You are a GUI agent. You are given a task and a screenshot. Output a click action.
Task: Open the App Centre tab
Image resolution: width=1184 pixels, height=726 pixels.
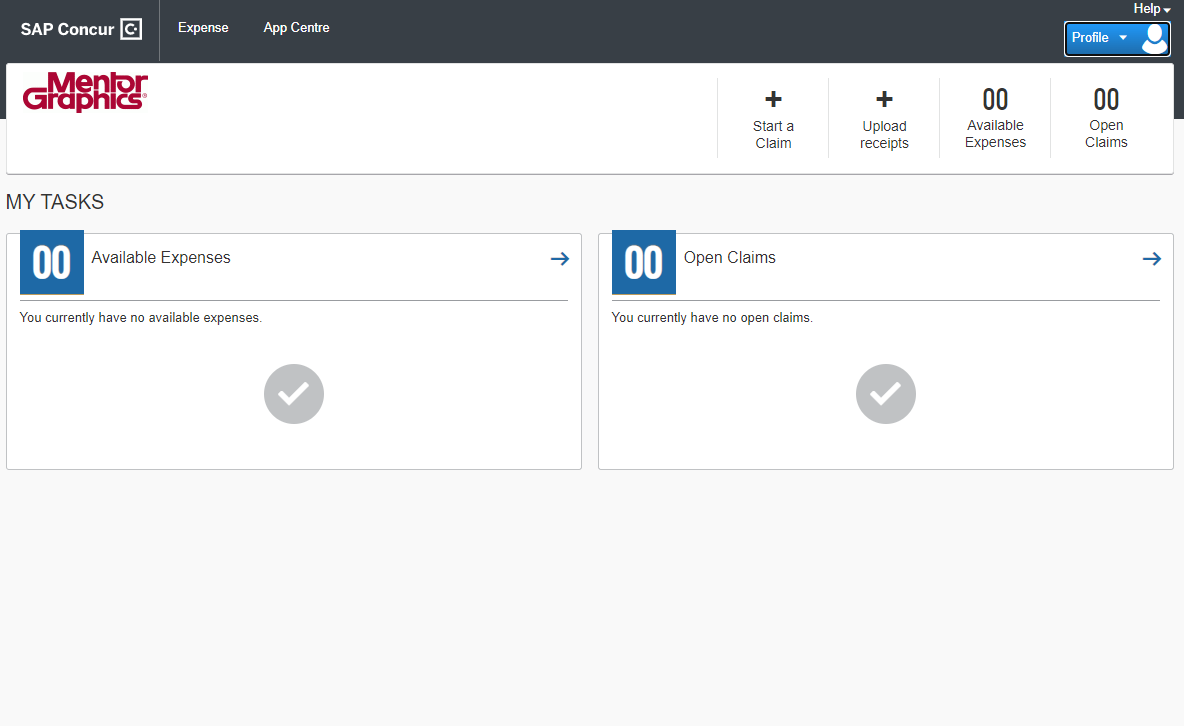coord(296,28)
